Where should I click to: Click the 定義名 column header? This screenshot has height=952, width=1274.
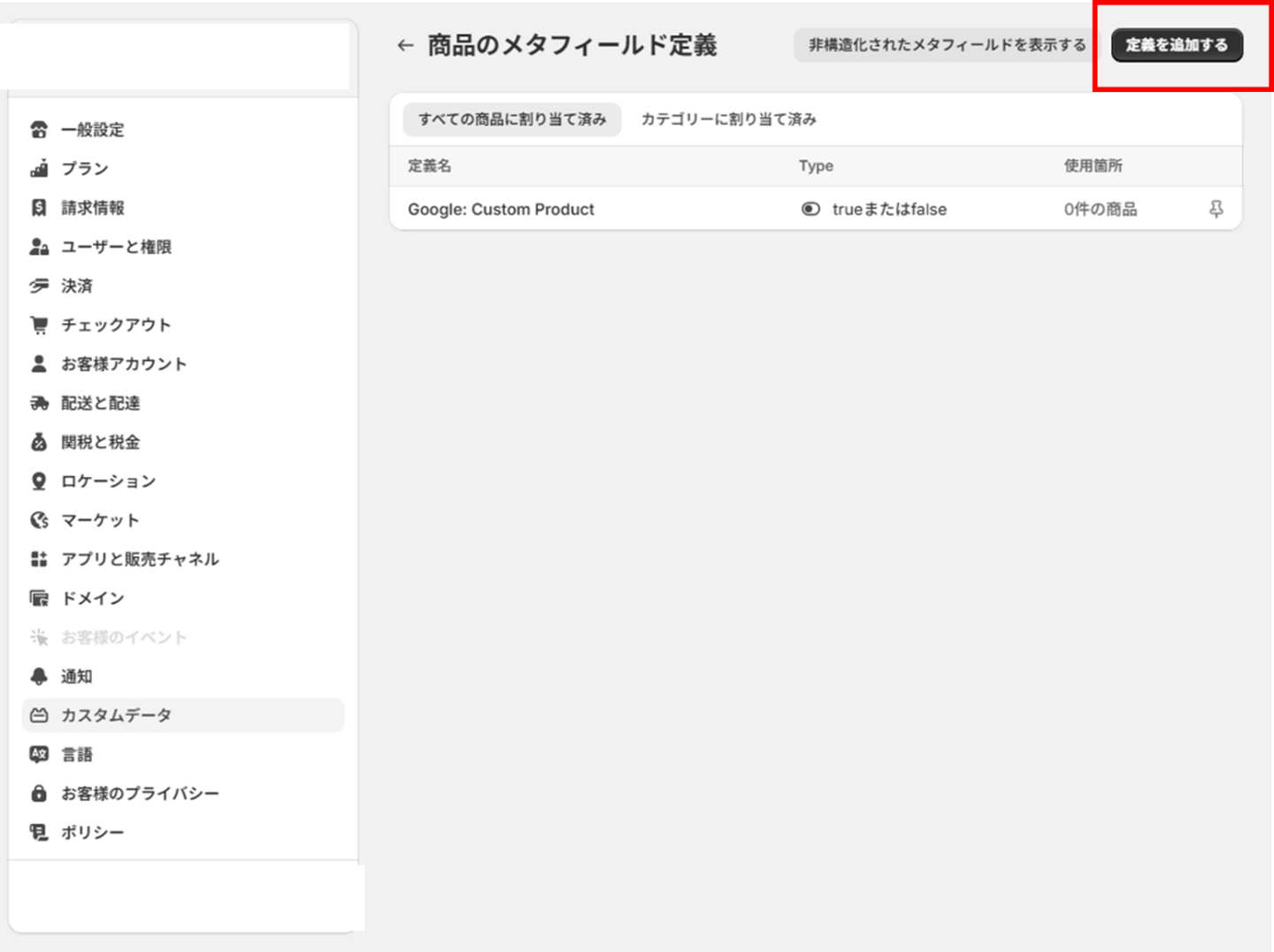click(x=429, y=166)
